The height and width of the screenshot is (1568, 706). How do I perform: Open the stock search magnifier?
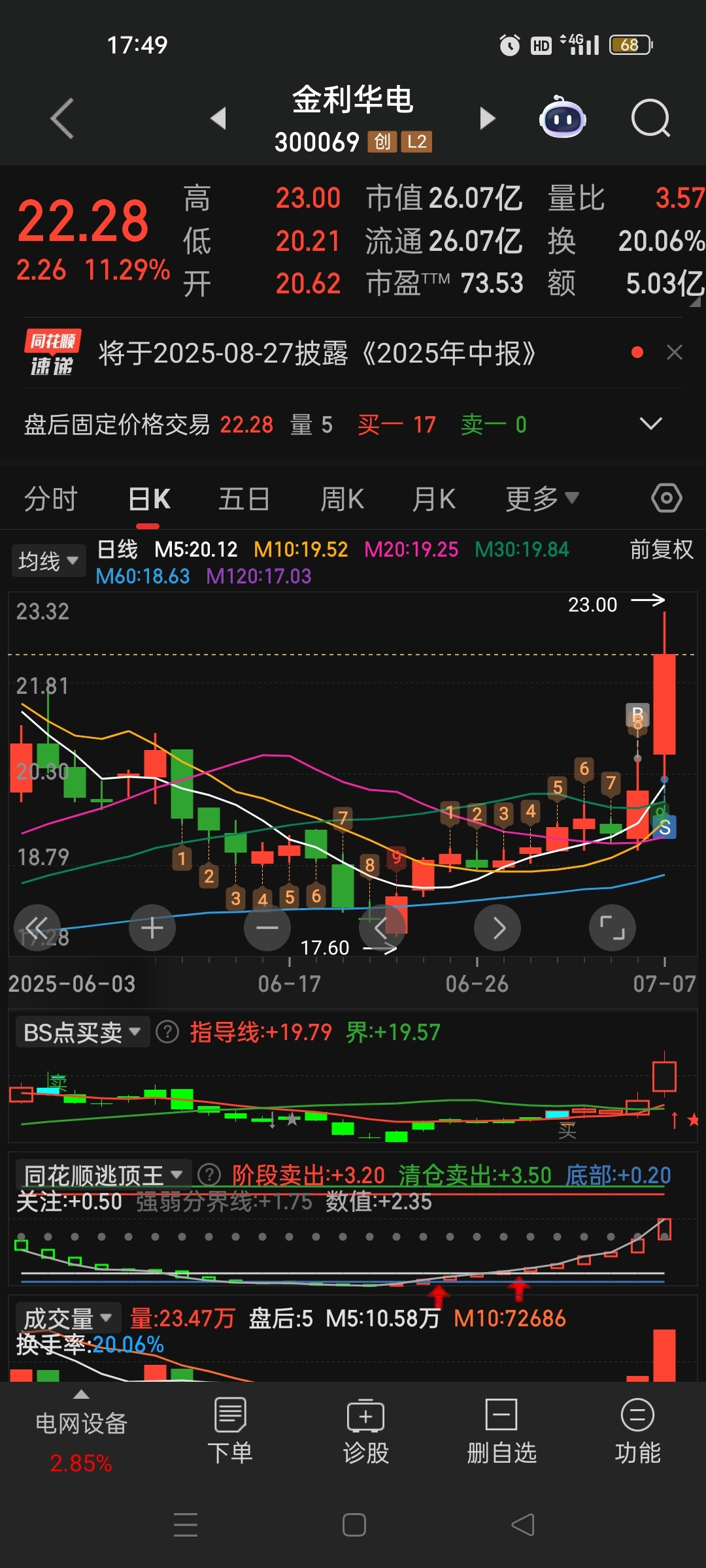(651, 118)
